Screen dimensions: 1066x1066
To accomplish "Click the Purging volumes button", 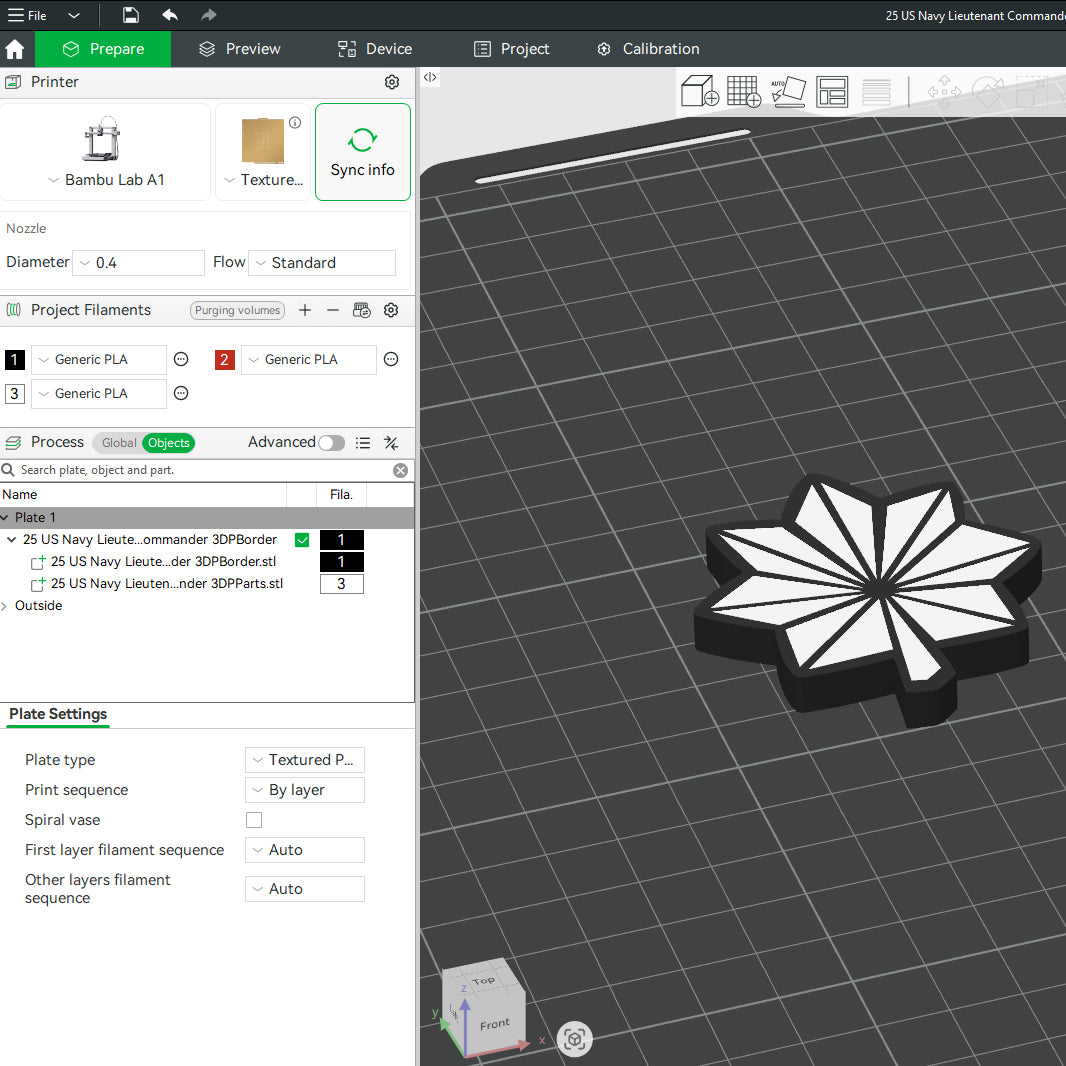I will coord(237,310).
